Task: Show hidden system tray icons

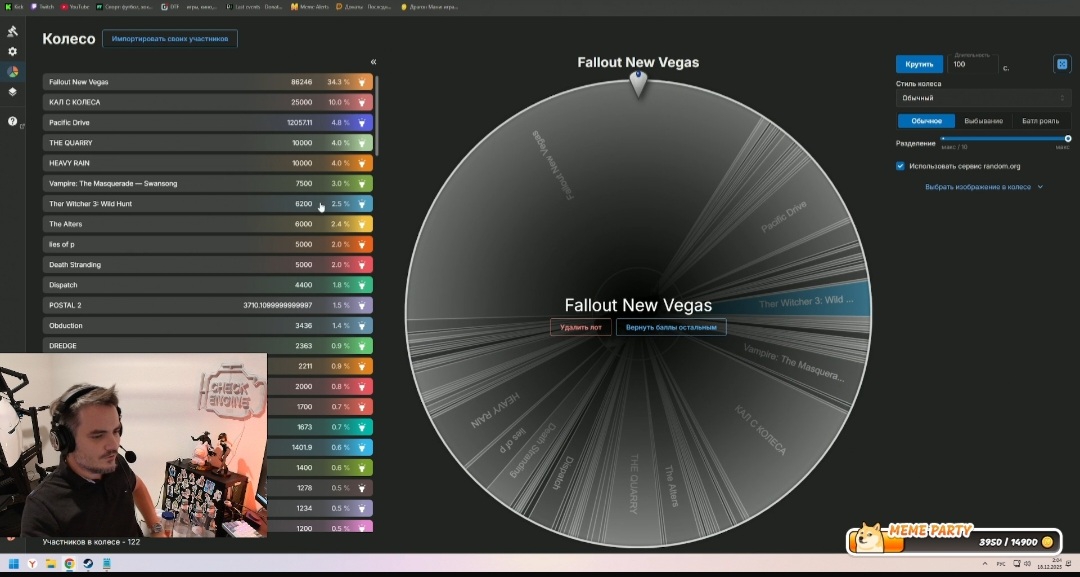Action: point(984,564)
